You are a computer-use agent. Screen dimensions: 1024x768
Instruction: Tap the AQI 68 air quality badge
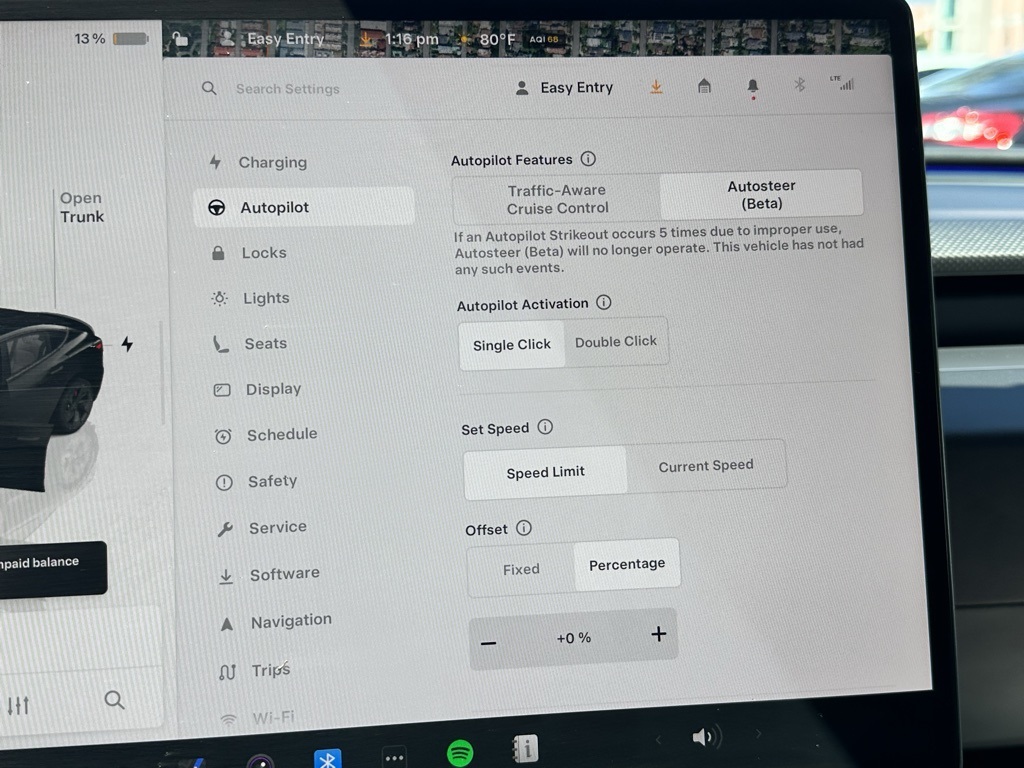click(x=543, y=39)
